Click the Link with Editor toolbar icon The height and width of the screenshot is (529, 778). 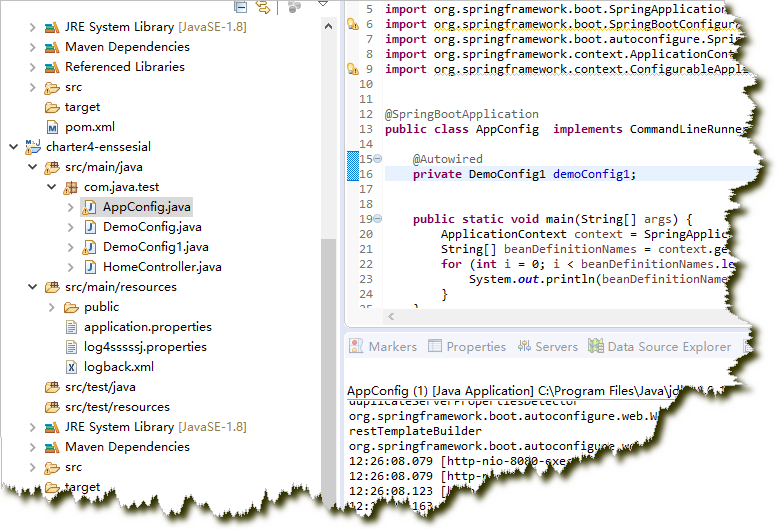pyautogui.click(x=262, y=6)
